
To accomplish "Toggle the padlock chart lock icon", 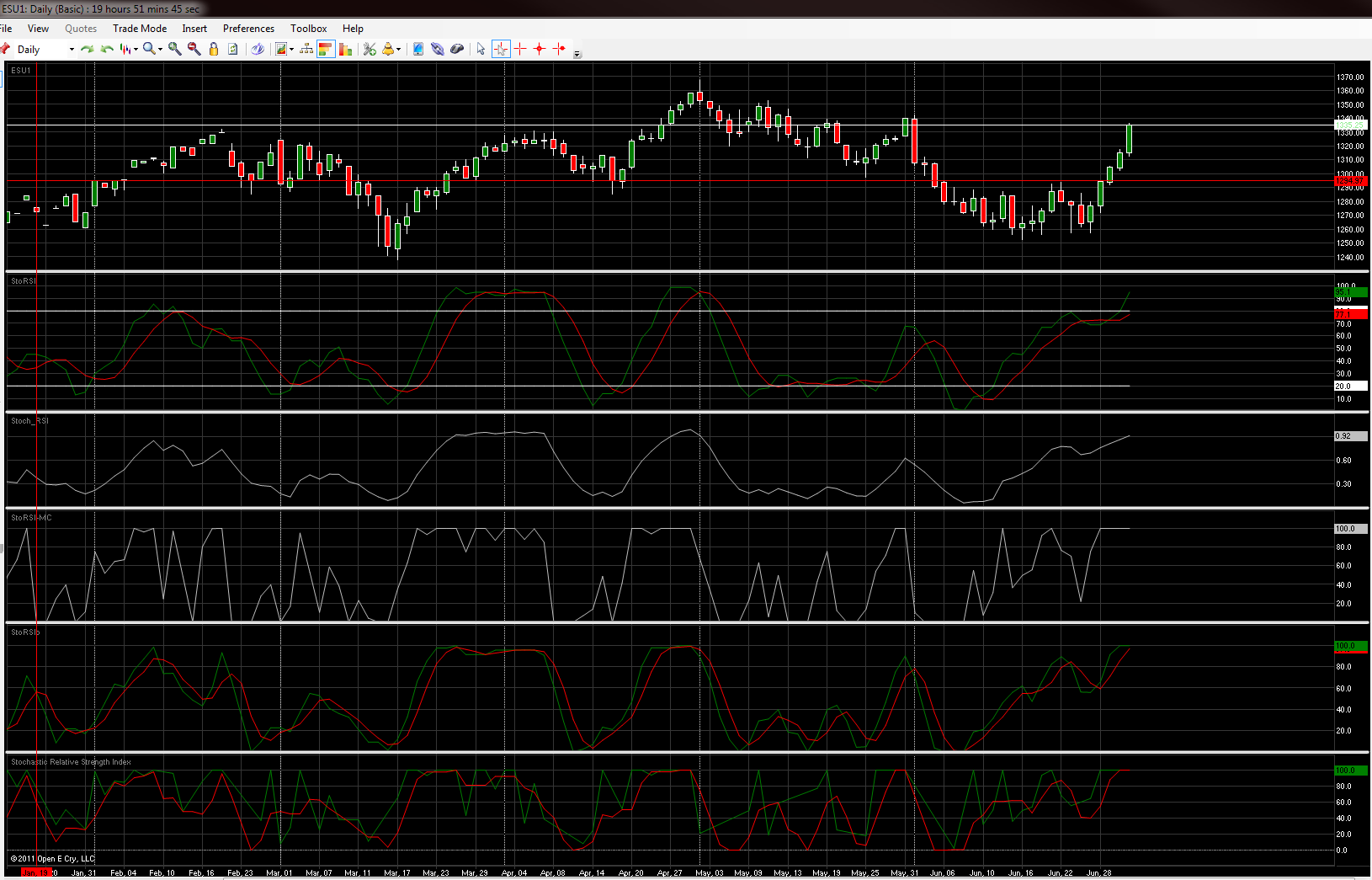I will click(214, 50).
